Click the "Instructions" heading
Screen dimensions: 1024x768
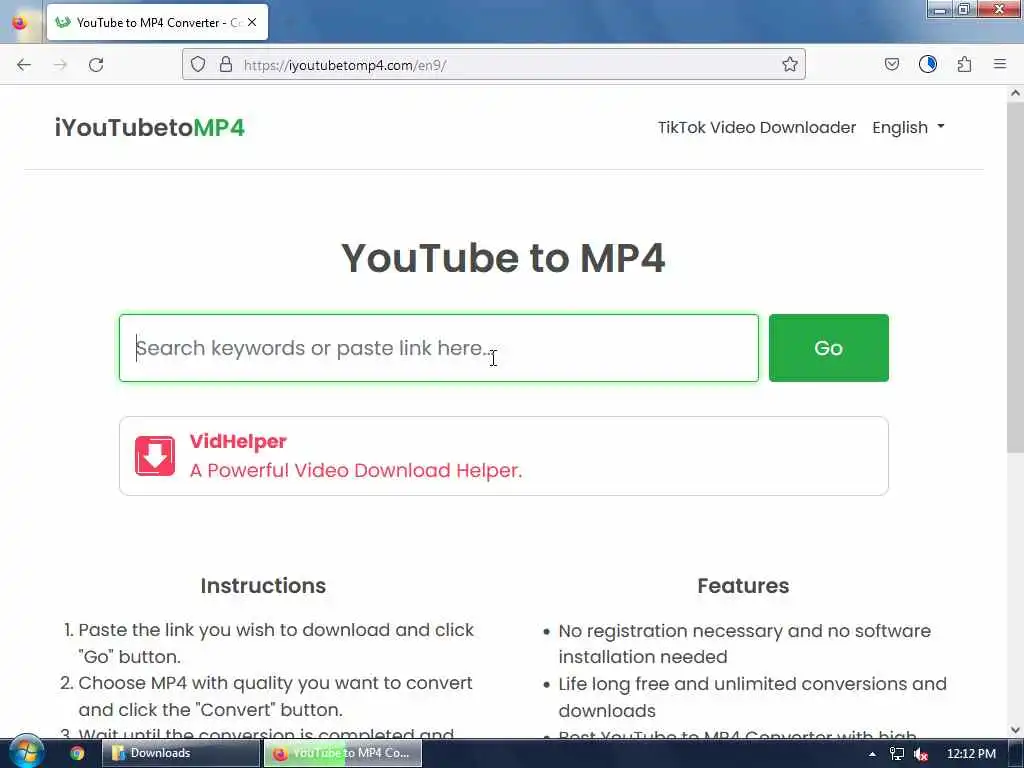point(263,586)
